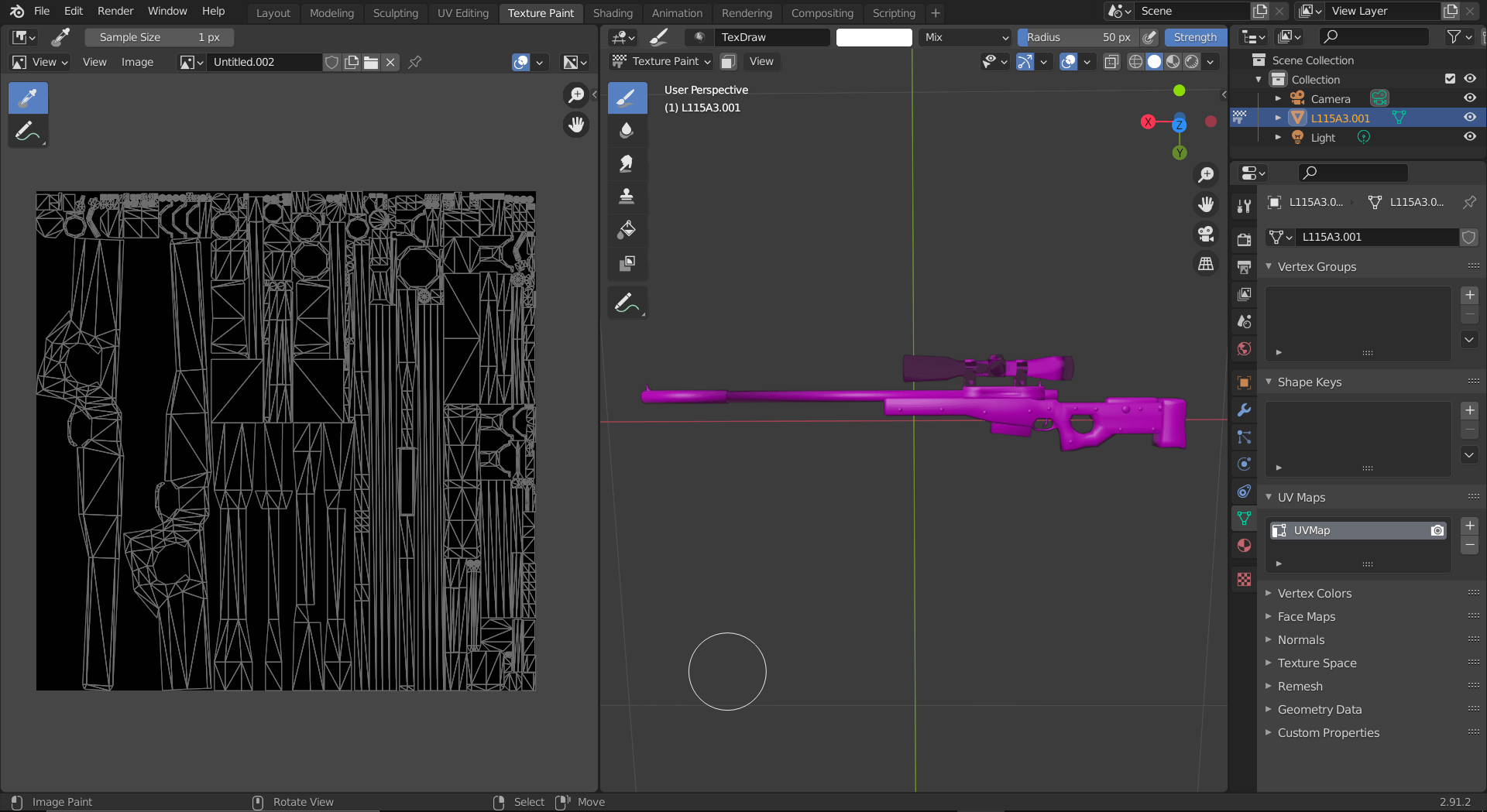
Task: Select the Clone brush tool
Action: click(627, 196)
